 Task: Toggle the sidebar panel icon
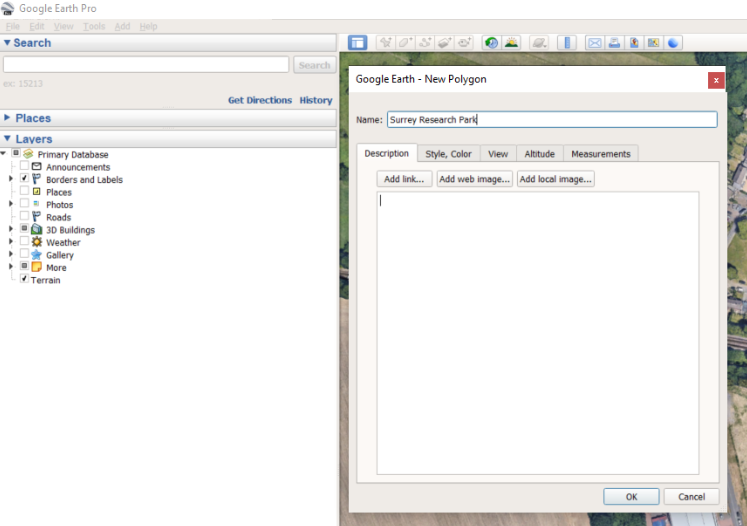(357, 43)
